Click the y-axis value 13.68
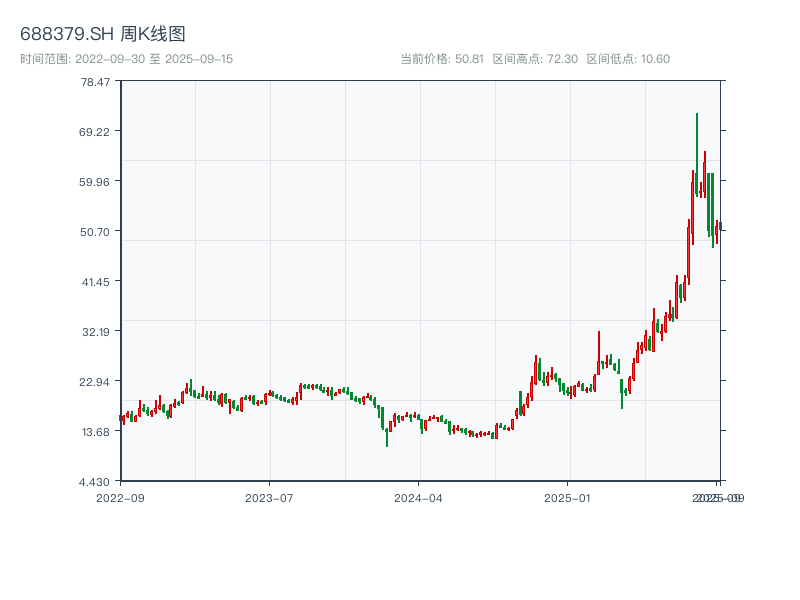The height and width of the screenshot is (600, 800). pyautogui.click(x=96, y=432)
